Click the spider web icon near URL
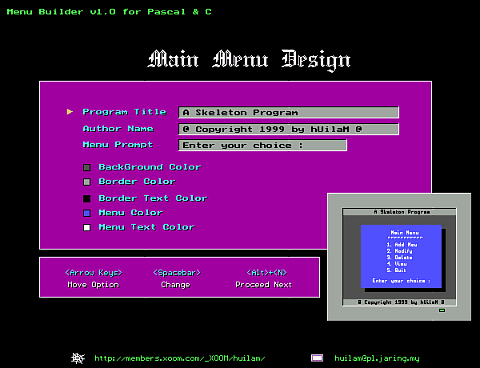Screen dimensions: 480x368 click(78, 358)
